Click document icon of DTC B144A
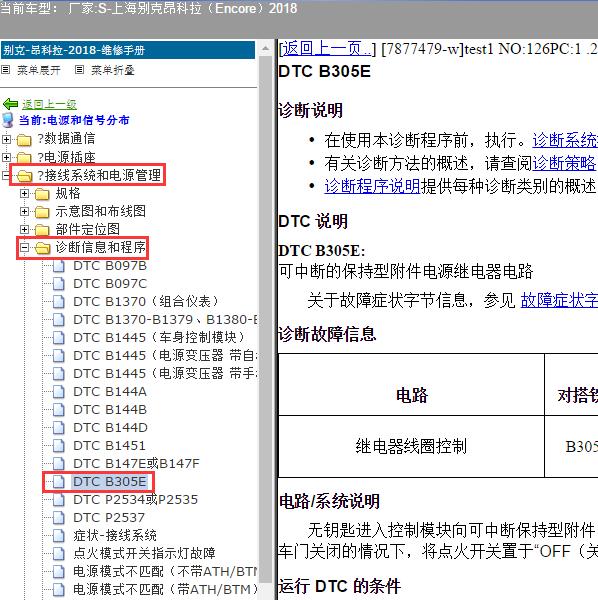The image size is (598, 600). coord(59,391)
